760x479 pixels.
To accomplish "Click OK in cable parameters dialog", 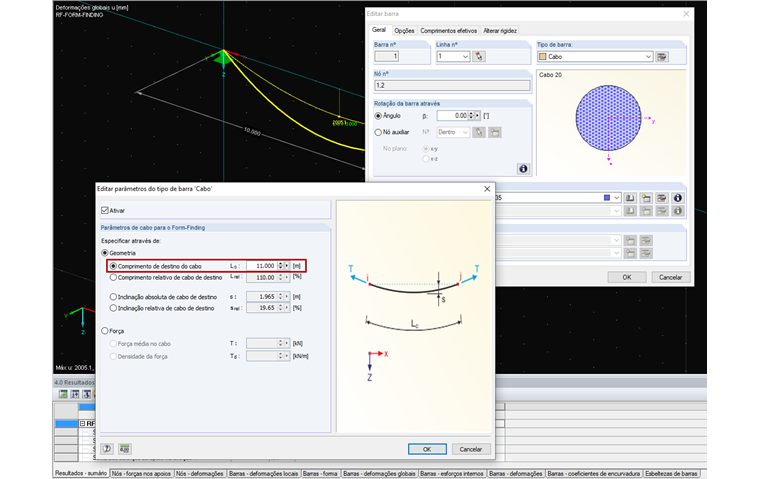I will click(x=427, y=449).
